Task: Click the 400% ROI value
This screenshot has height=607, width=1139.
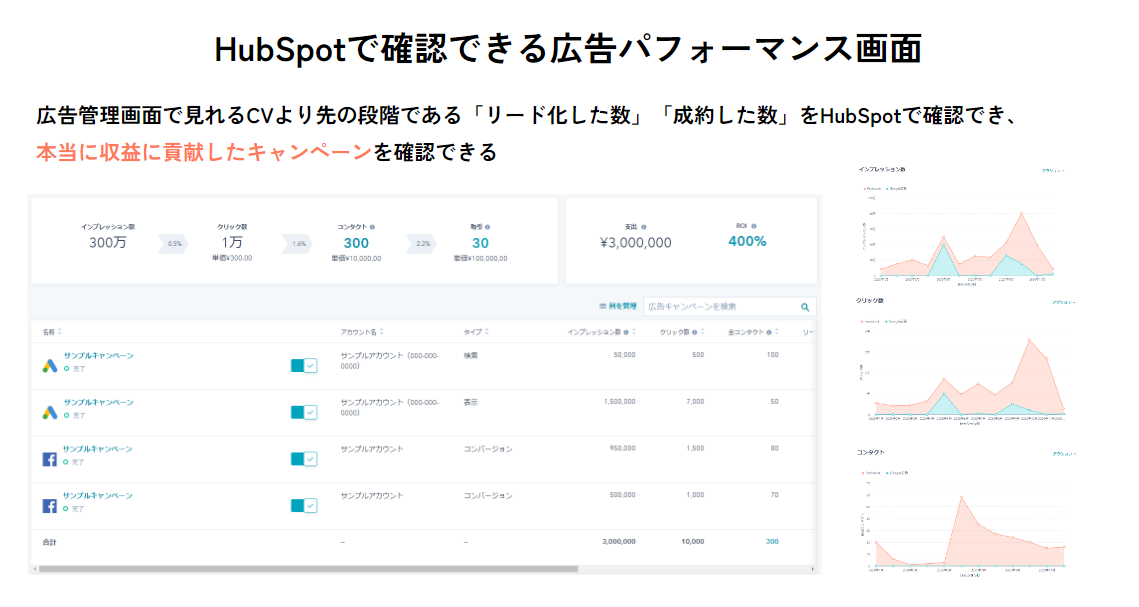Action: (x=747, y=242)
